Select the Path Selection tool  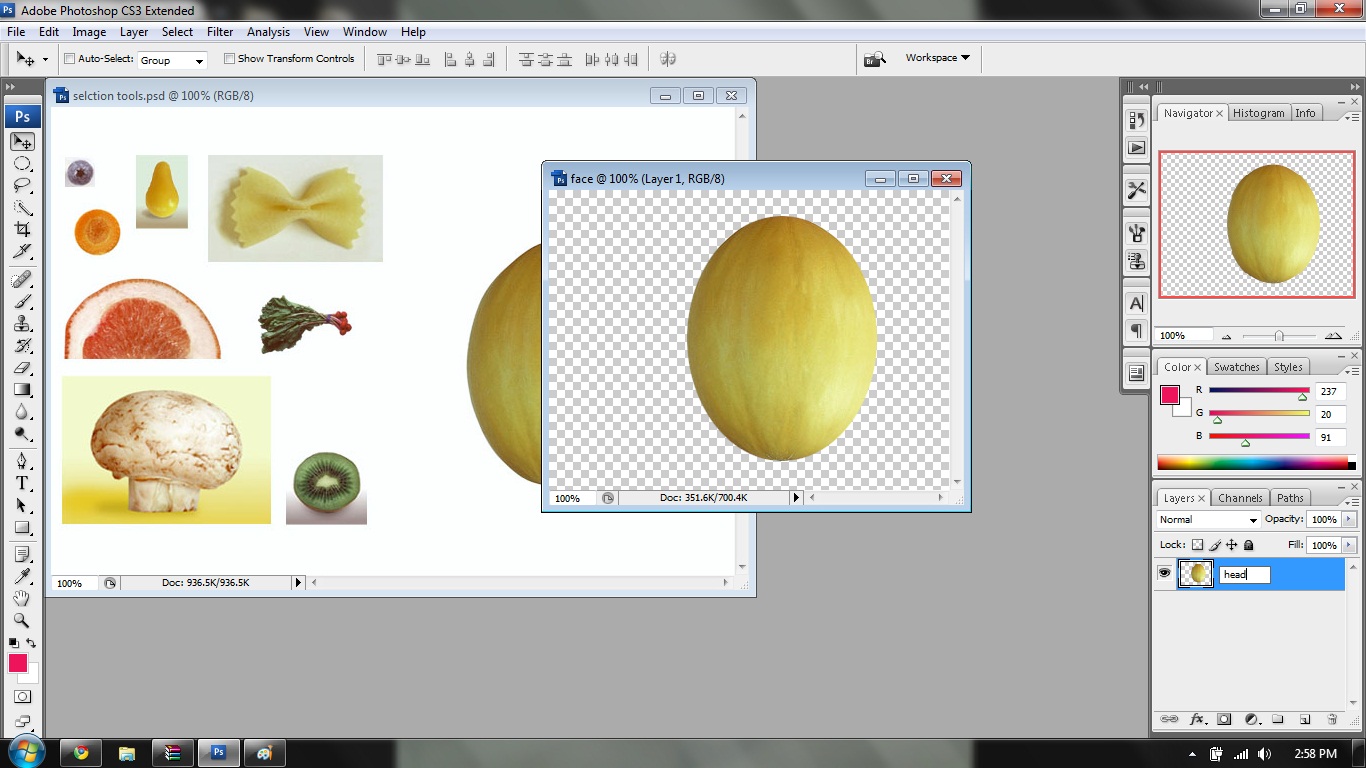click(22, 505)
